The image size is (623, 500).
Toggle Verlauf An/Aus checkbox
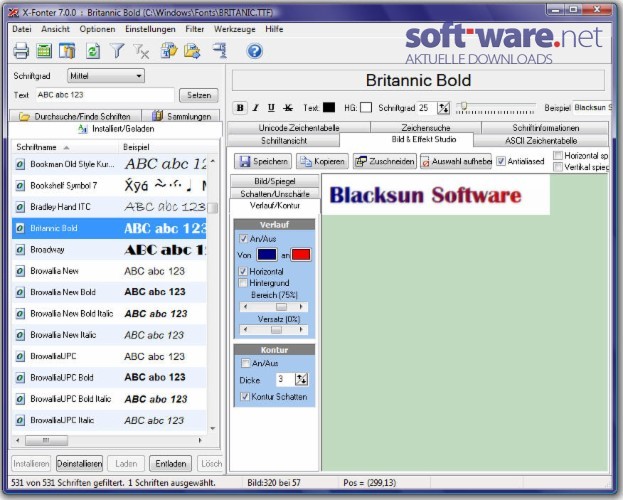(243, 238)
